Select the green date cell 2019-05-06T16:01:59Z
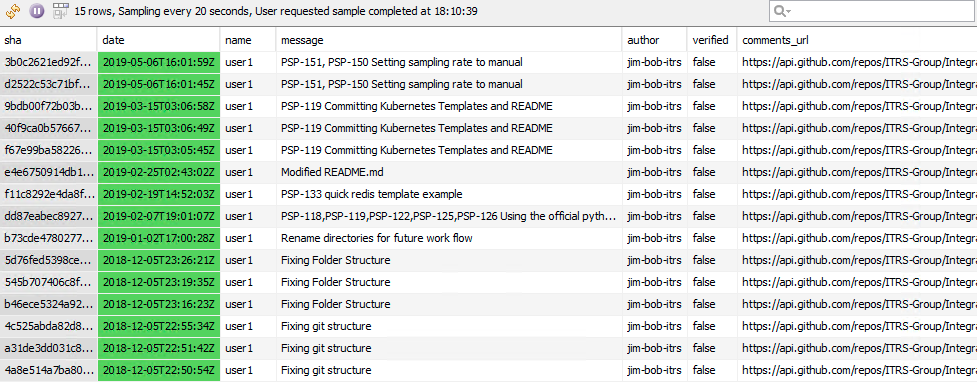Viewport: 977px width, 387px height. (x=159, y=62)
